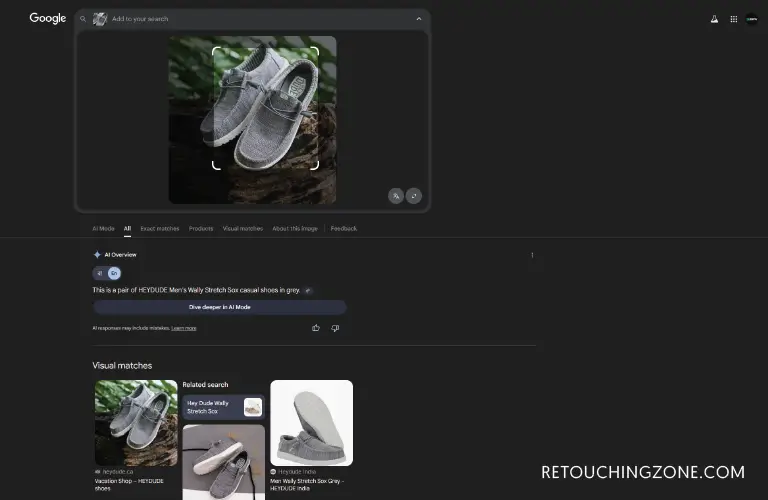Open the About this image tab
Viewport: 768px width, 500px height.
point(295,229)
